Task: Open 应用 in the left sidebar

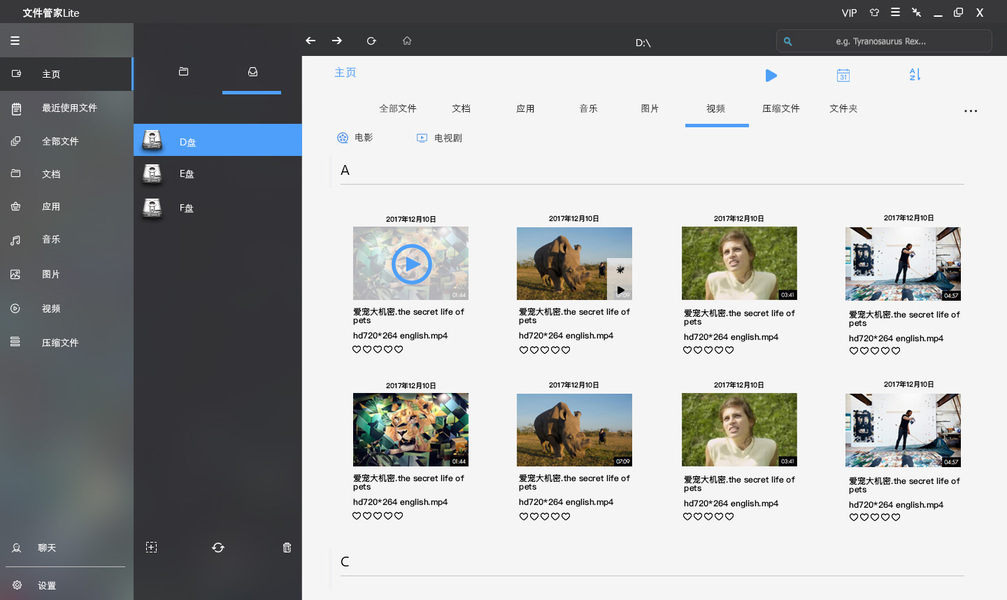Action: tap(66, 207)
